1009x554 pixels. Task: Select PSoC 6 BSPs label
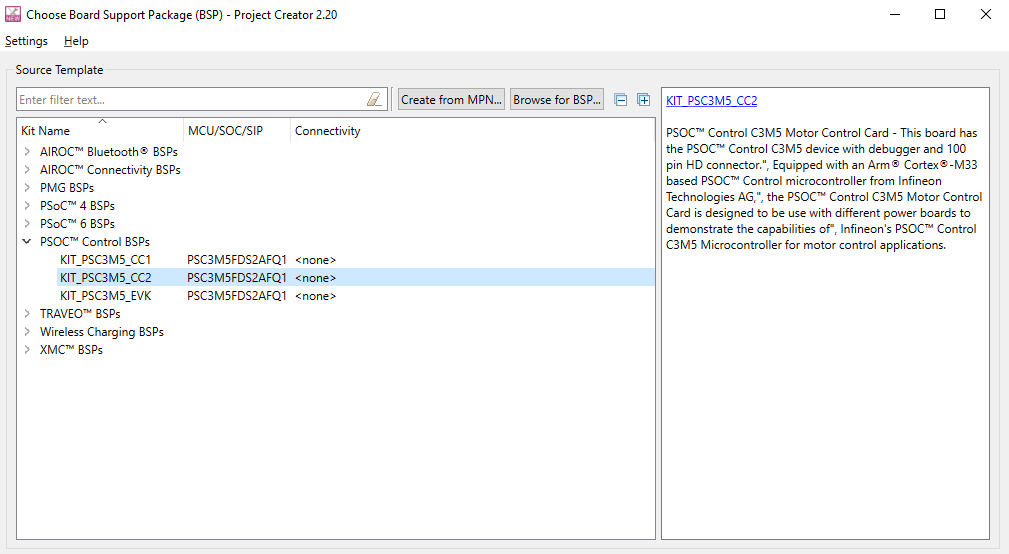(x=77, y=224)
